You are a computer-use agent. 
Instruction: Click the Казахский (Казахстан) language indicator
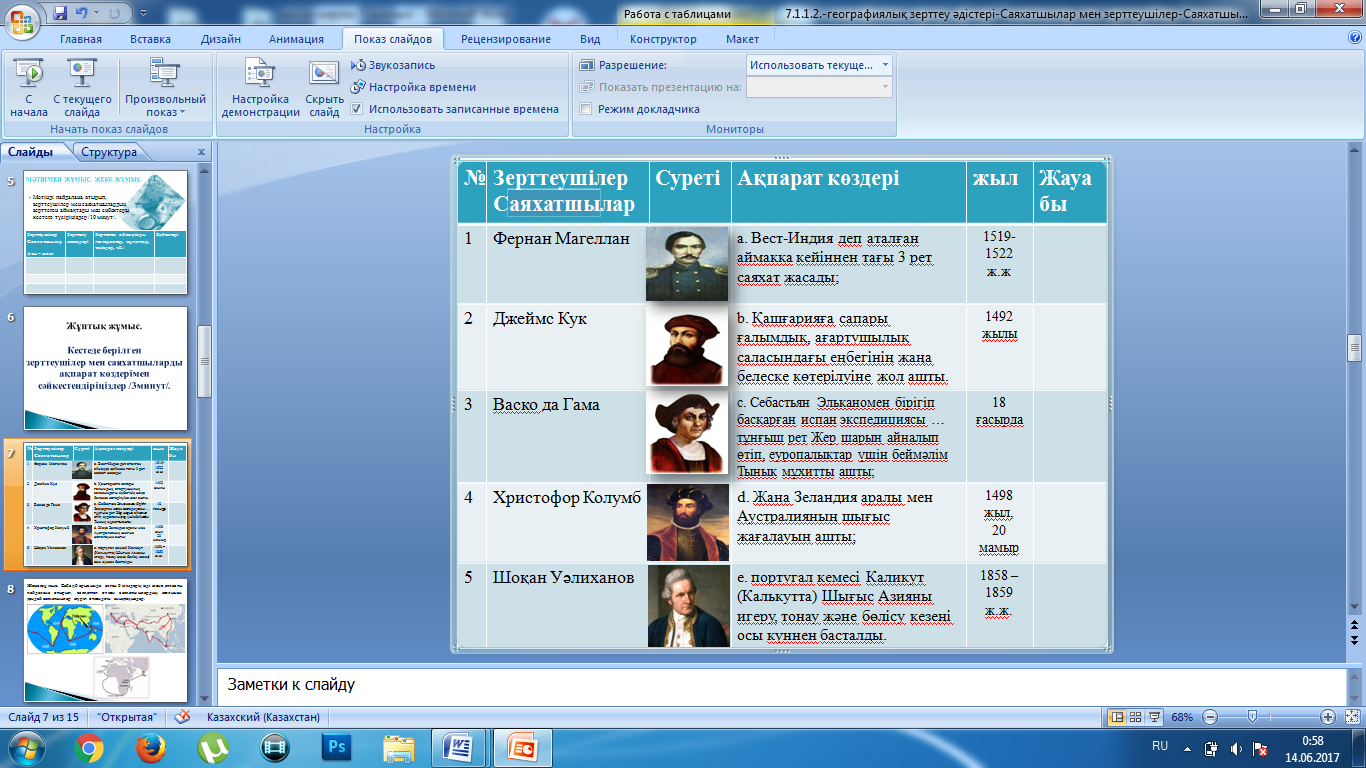point(263,717)
